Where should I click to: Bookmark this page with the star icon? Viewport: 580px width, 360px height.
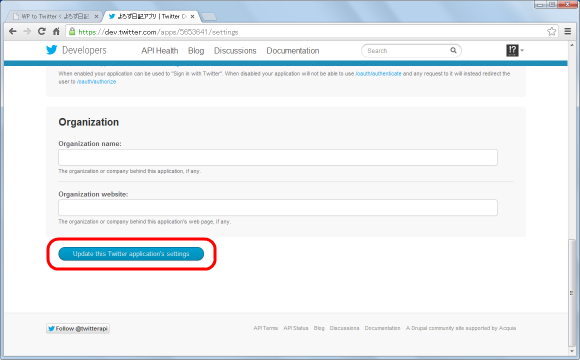(x=552, y=31)
